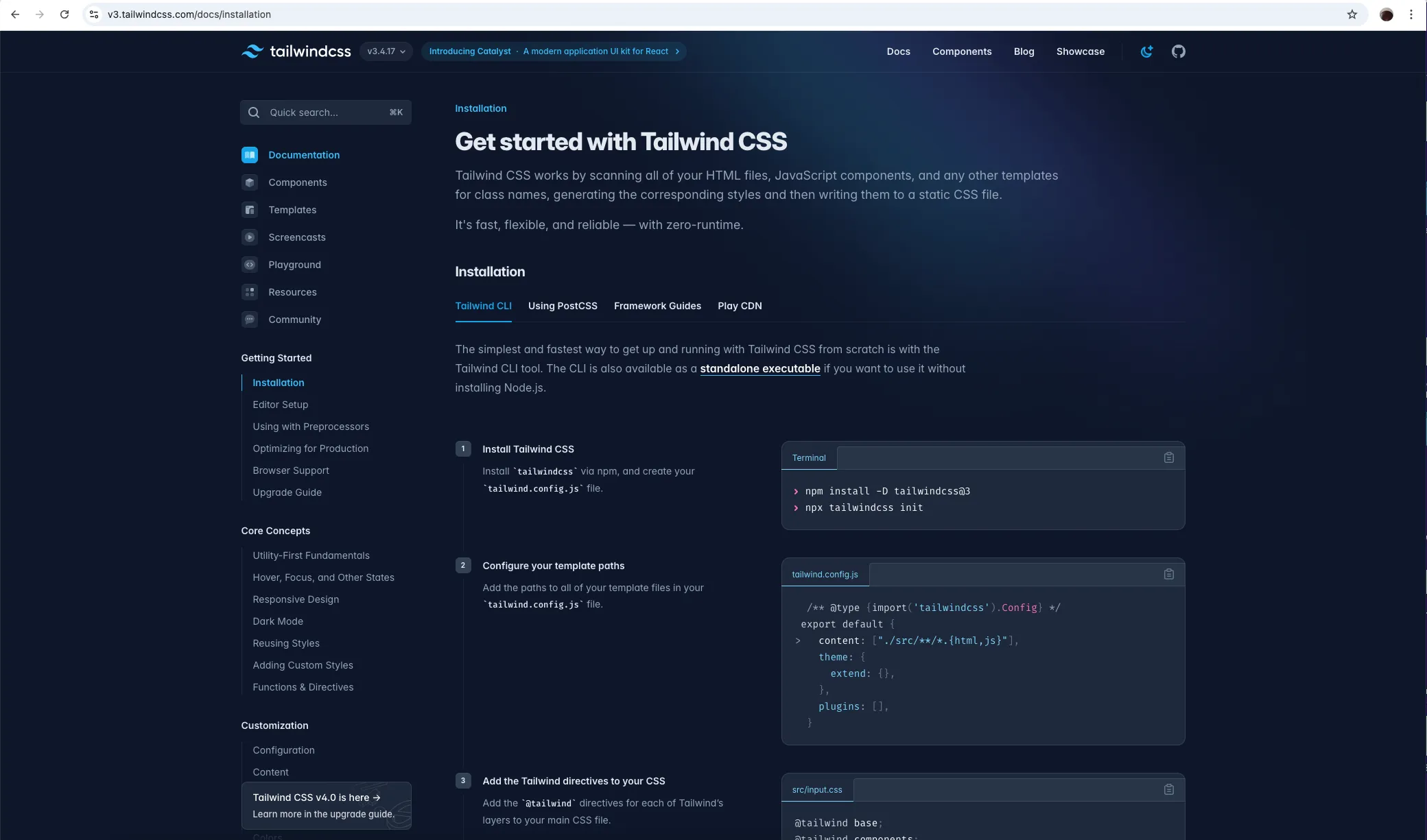This screenshot has height=840, width=1427.
Task: Open the Play CDN tab
Action: point(739,306)
